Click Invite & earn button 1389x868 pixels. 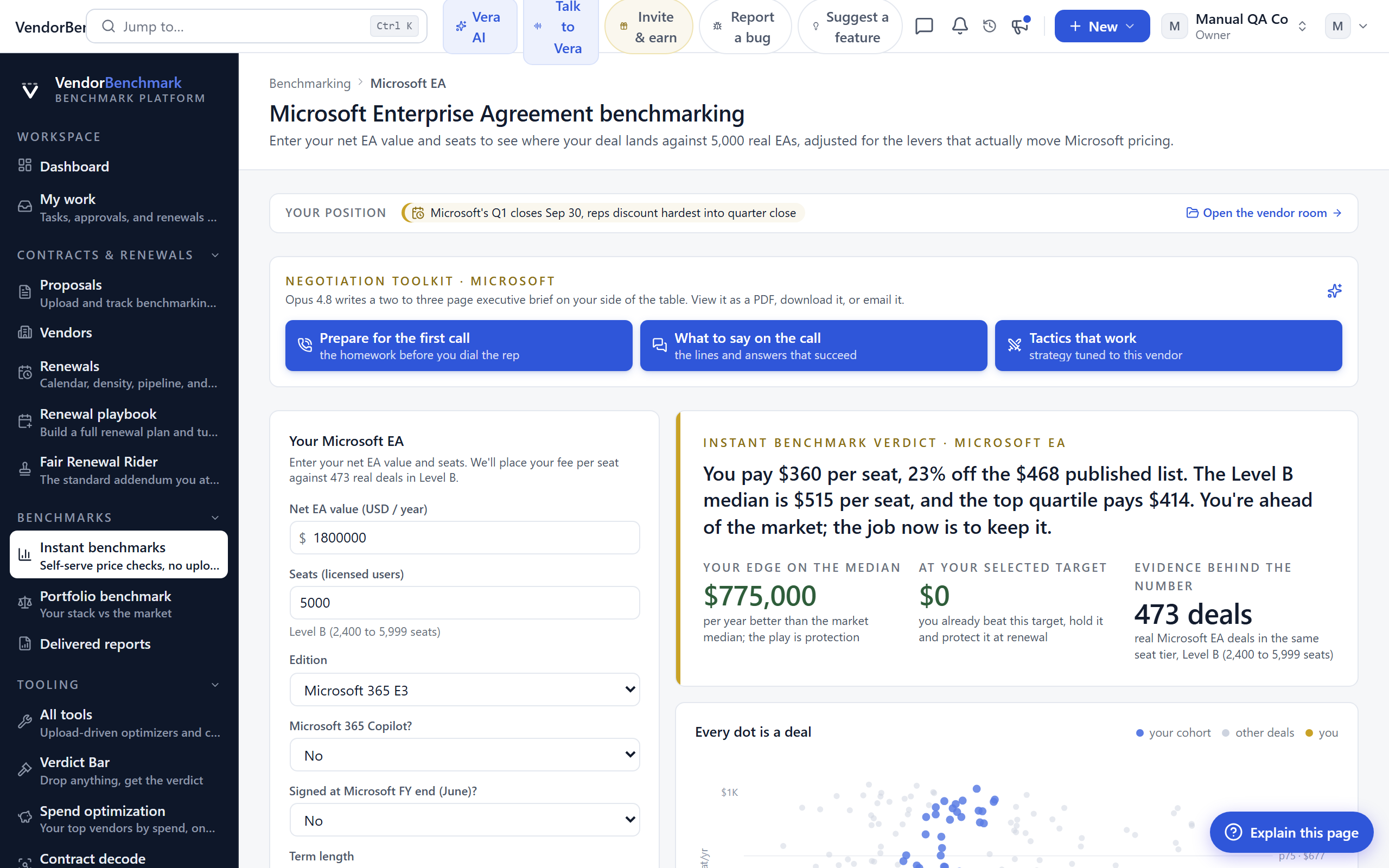[648, 27]
